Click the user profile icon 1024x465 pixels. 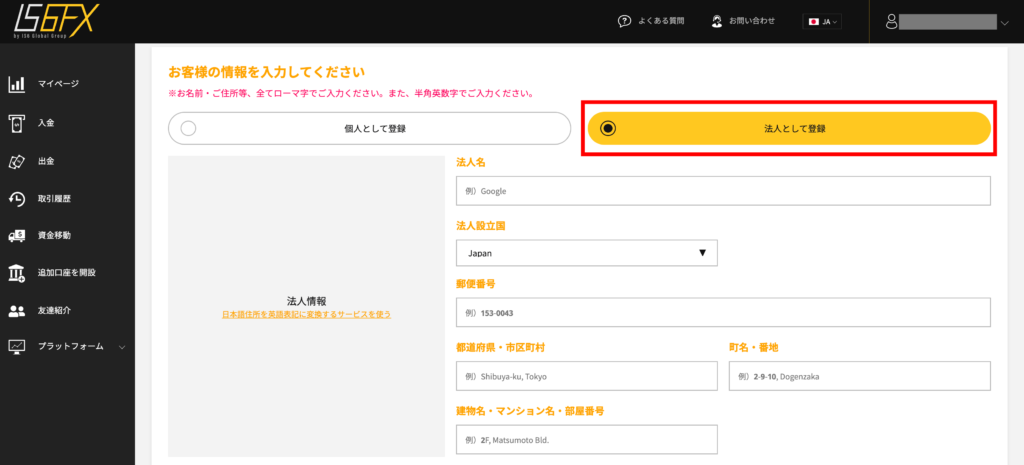point(891,22)
